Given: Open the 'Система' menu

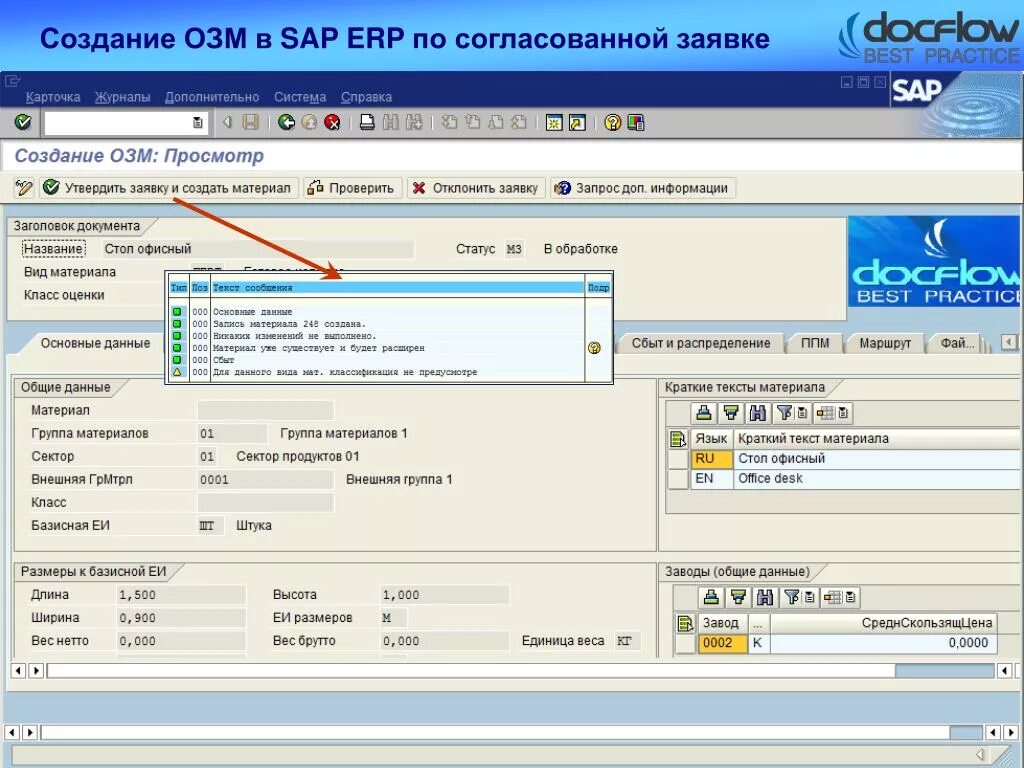Looking at the screenshot, I should click(x=300, y=97).
